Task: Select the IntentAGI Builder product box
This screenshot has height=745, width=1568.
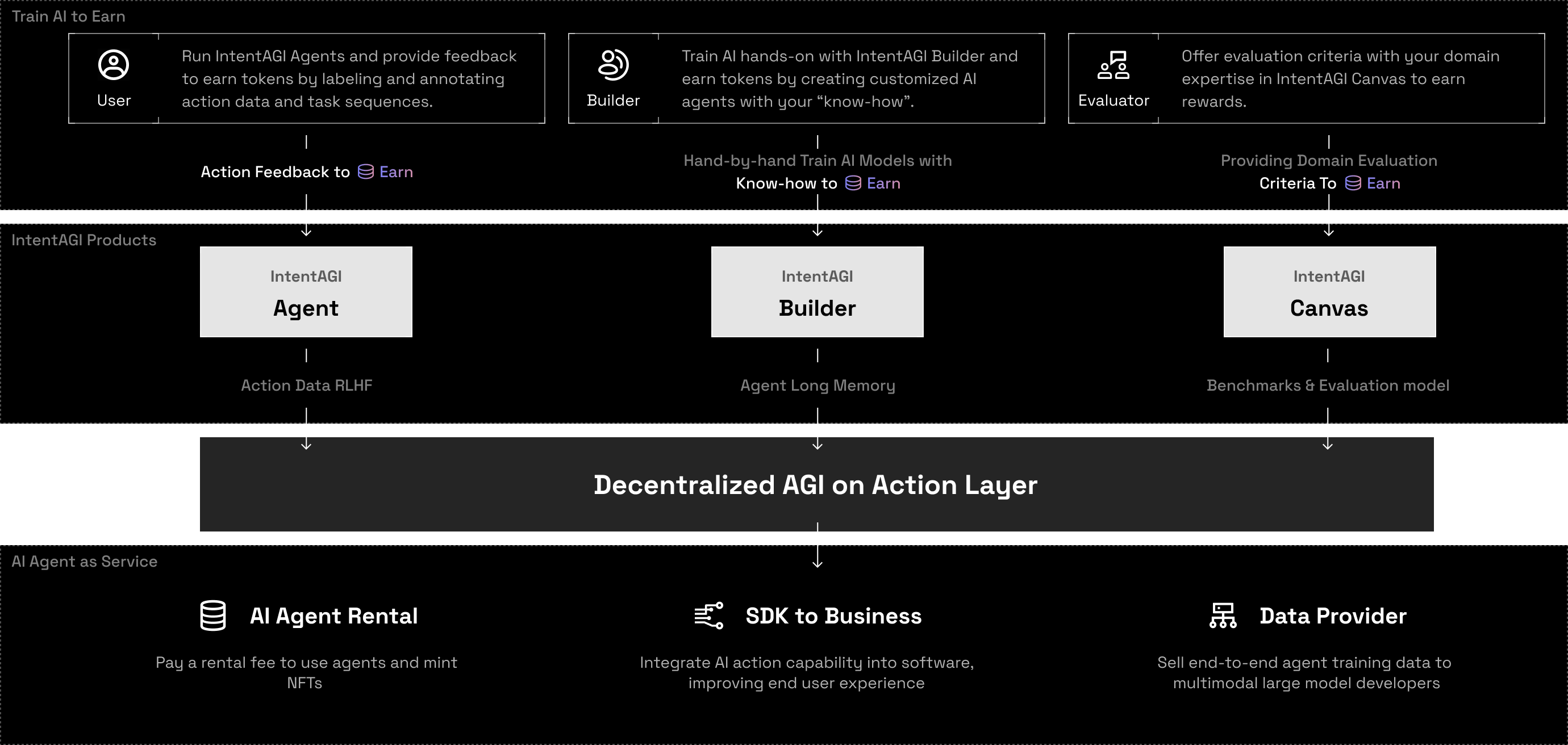Action: pos(817,292)
